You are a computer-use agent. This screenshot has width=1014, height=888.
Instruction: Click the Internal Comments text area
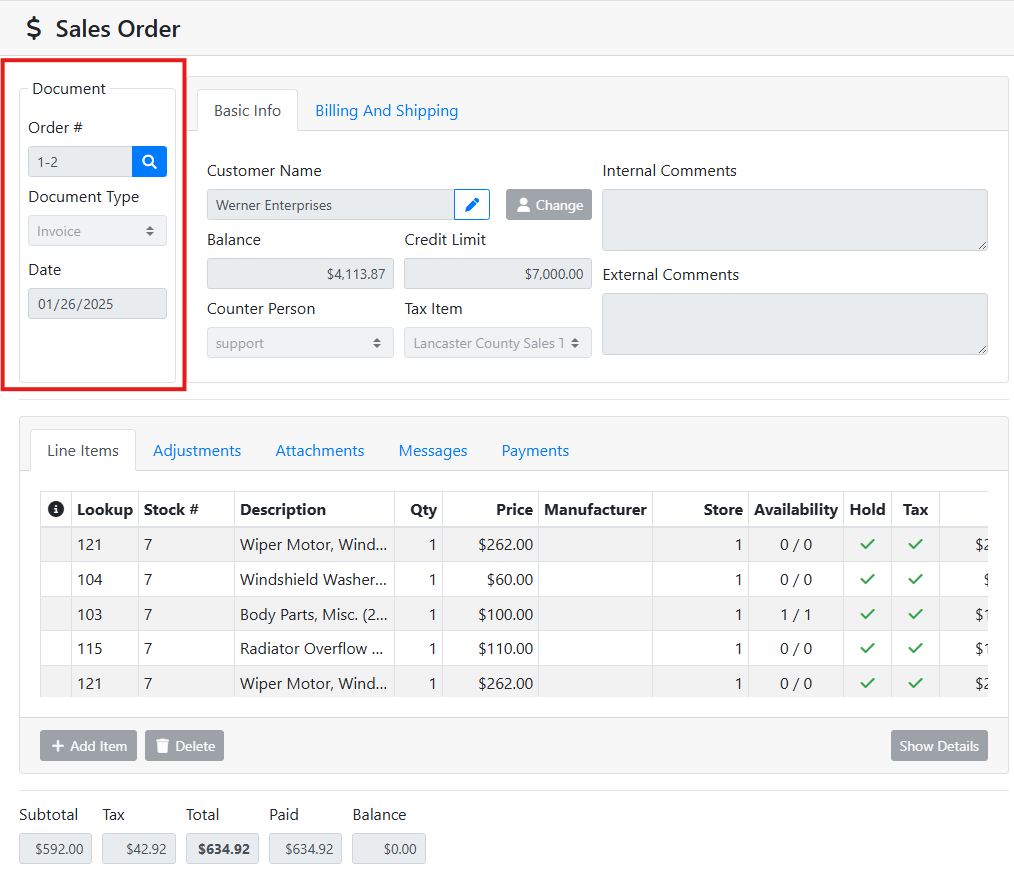(x=794, y=219)
